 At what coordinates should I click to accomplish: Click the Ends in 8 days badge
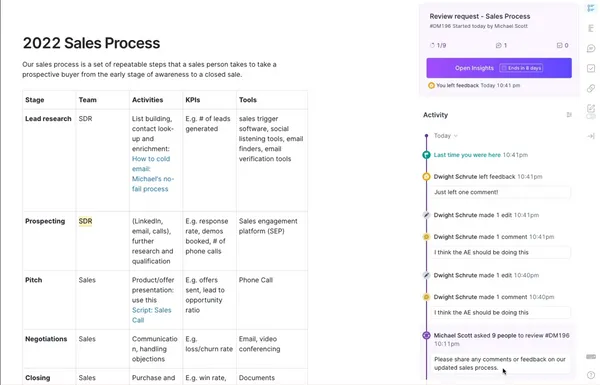point(521,68)
